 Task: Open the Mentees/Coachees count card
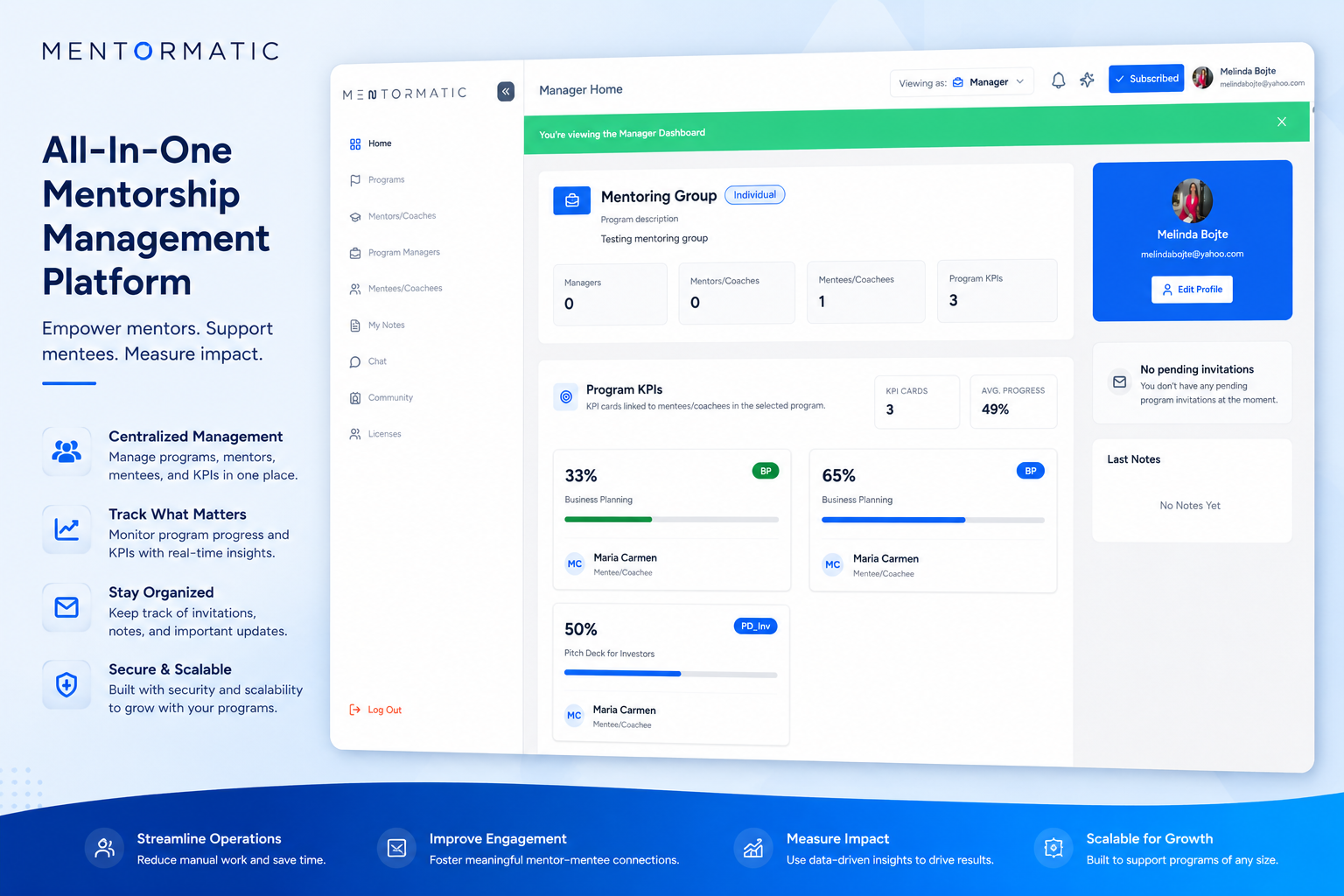pyautogui.click(x=865, y=292)
